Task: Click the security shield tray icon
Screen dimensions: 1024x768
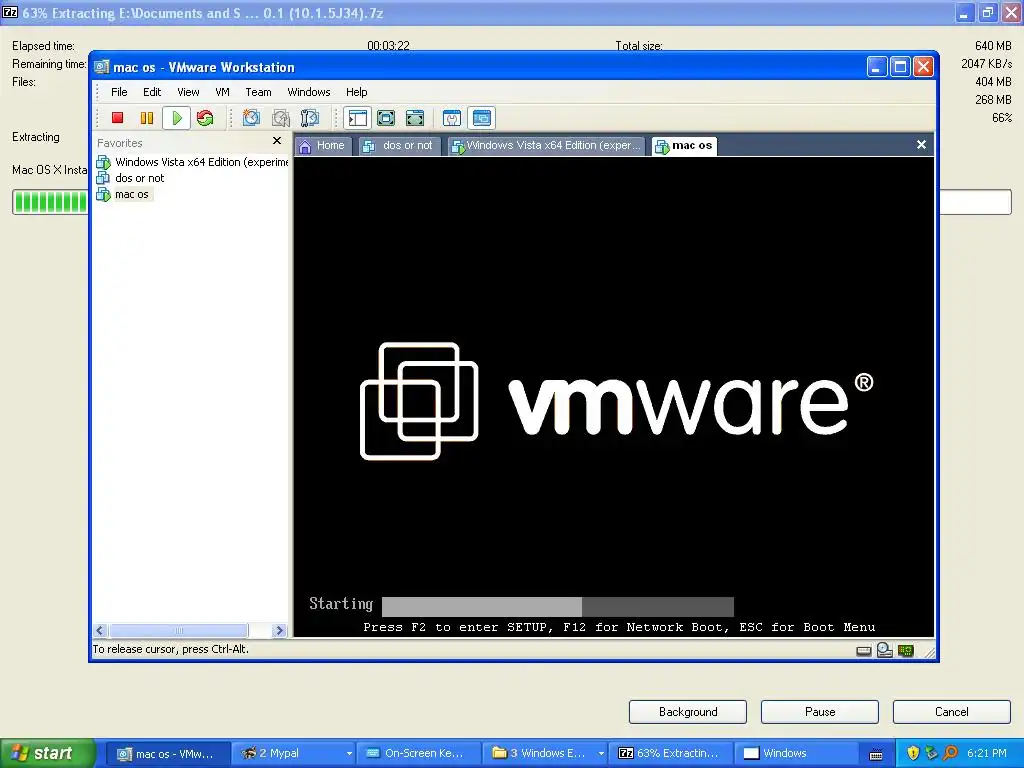Action: (x=913, y=754)
